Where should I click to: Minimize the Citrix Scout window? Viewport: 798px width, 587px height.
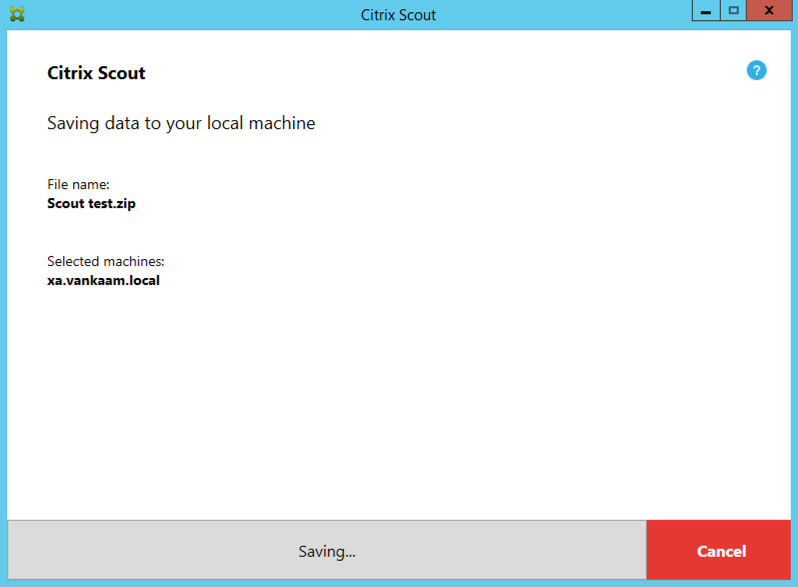[706, 11]
